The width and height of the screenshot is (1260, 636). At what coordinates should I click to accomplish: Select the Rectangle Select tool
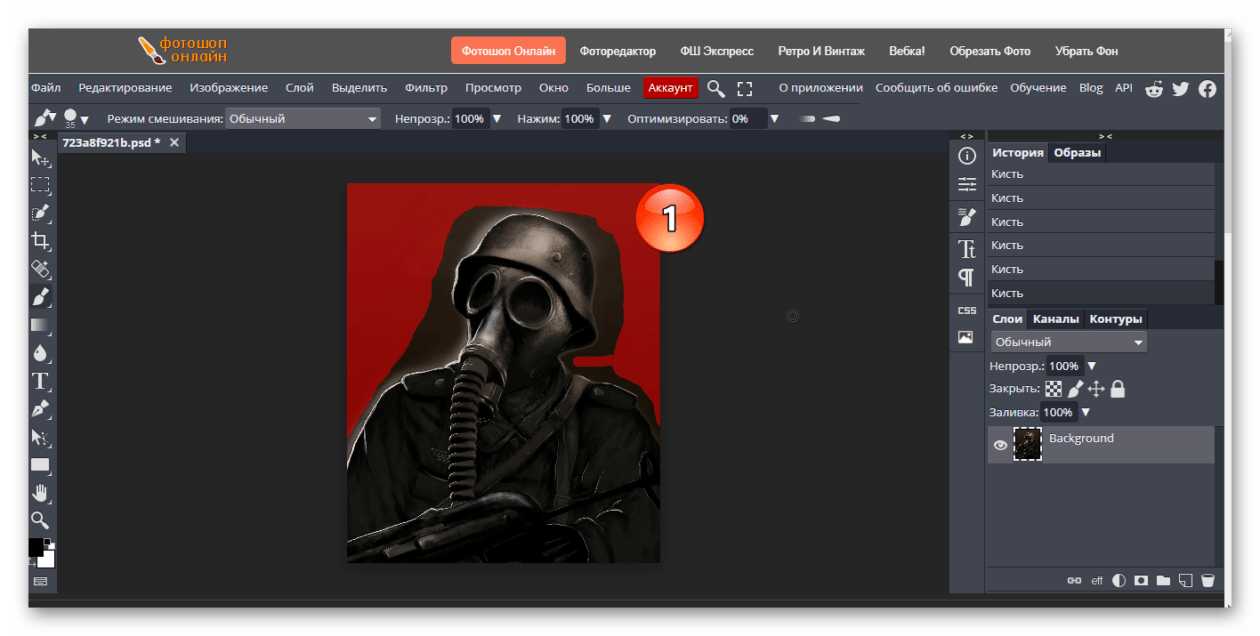[40, 184]
